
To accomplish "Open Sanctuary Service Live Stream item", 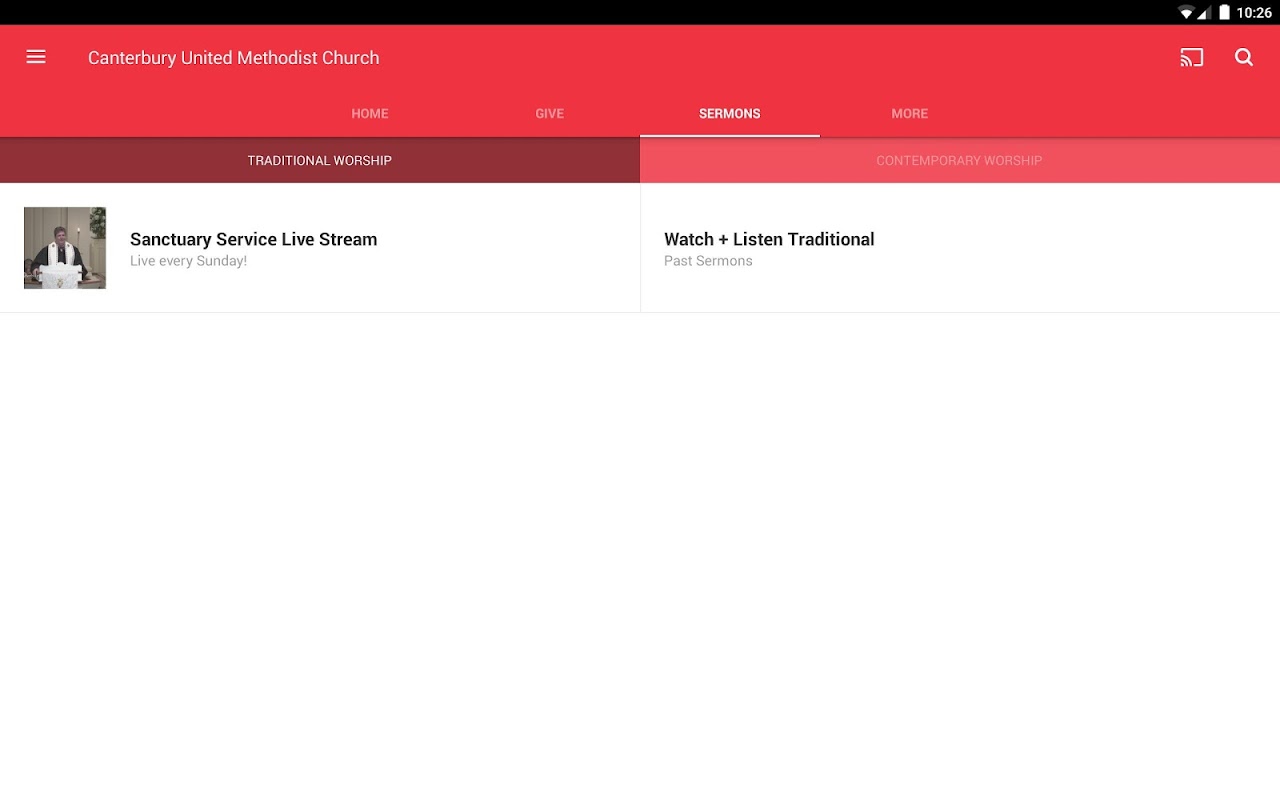I will (320, 248).
